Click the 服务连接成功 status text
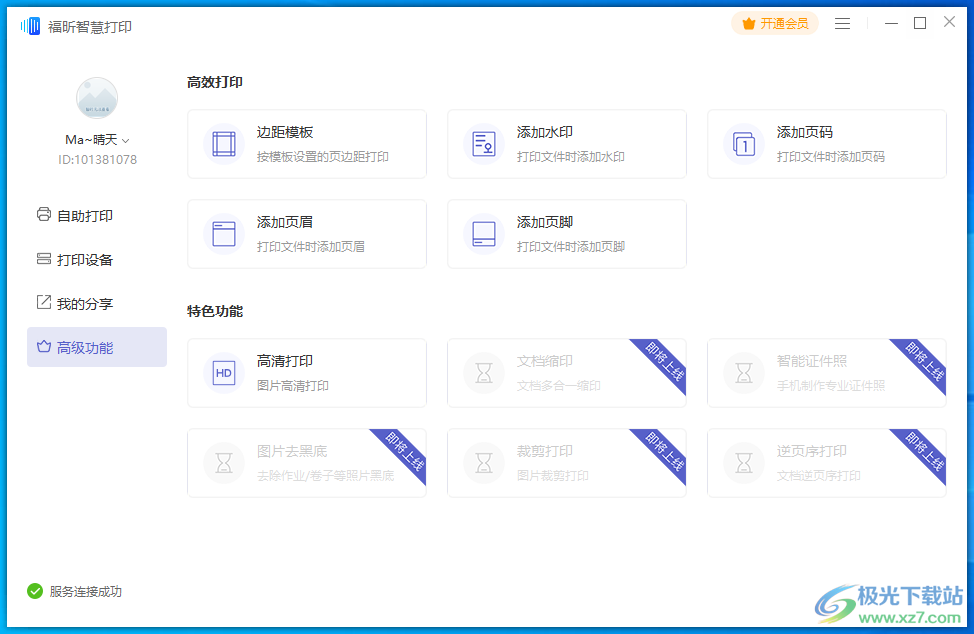 (86, 592)
